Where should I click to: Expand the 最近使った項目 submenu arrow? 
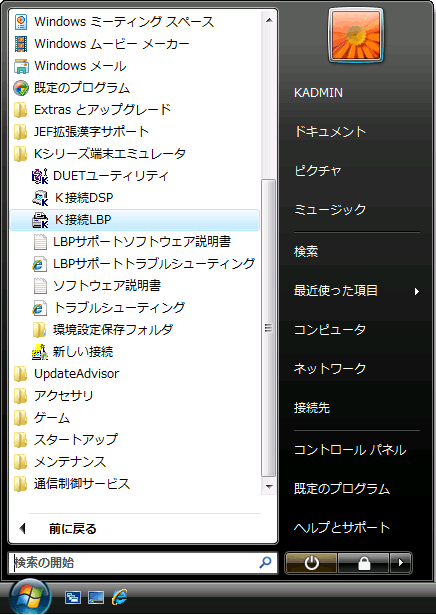417,291
